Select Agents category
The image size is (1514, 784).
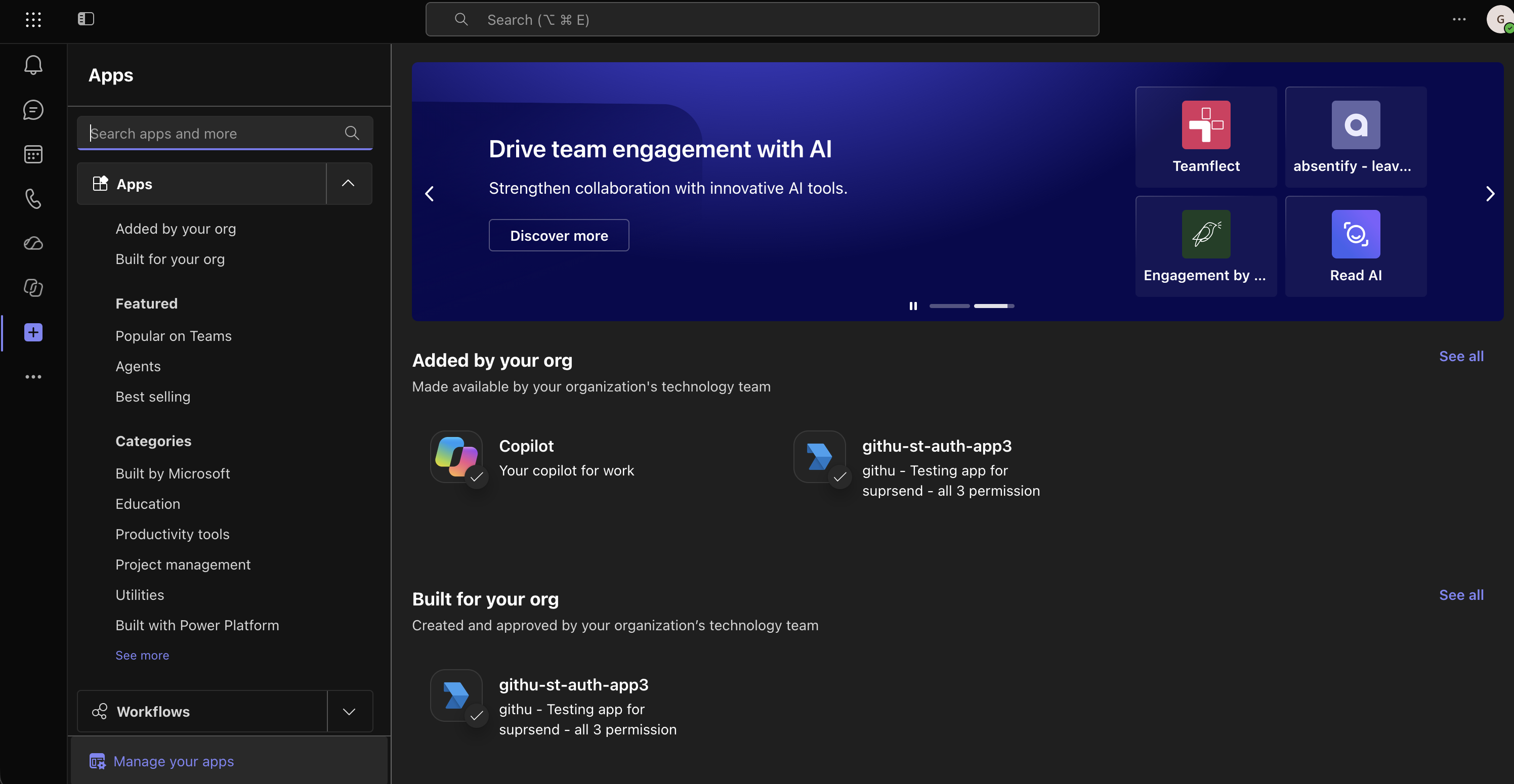coord(138,366)
